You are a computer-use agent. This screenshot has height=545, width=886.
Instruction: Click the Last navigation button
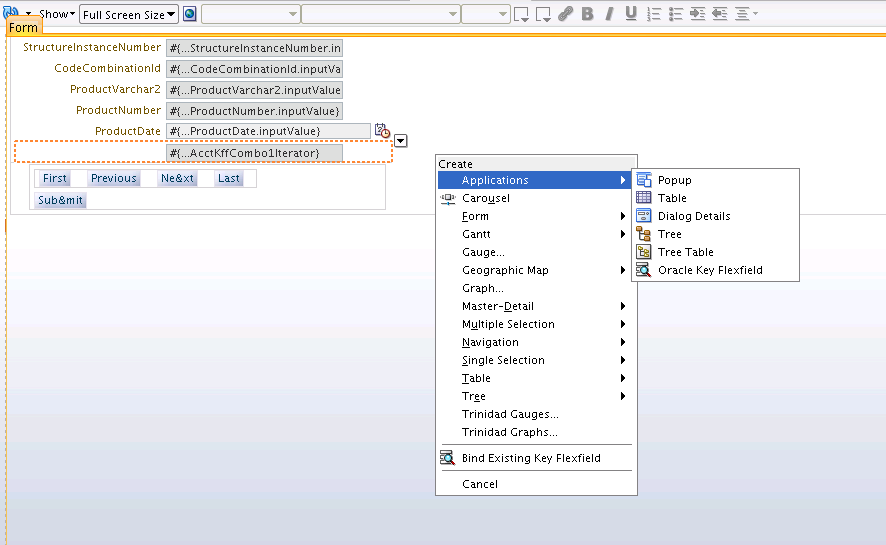[229, 178]
